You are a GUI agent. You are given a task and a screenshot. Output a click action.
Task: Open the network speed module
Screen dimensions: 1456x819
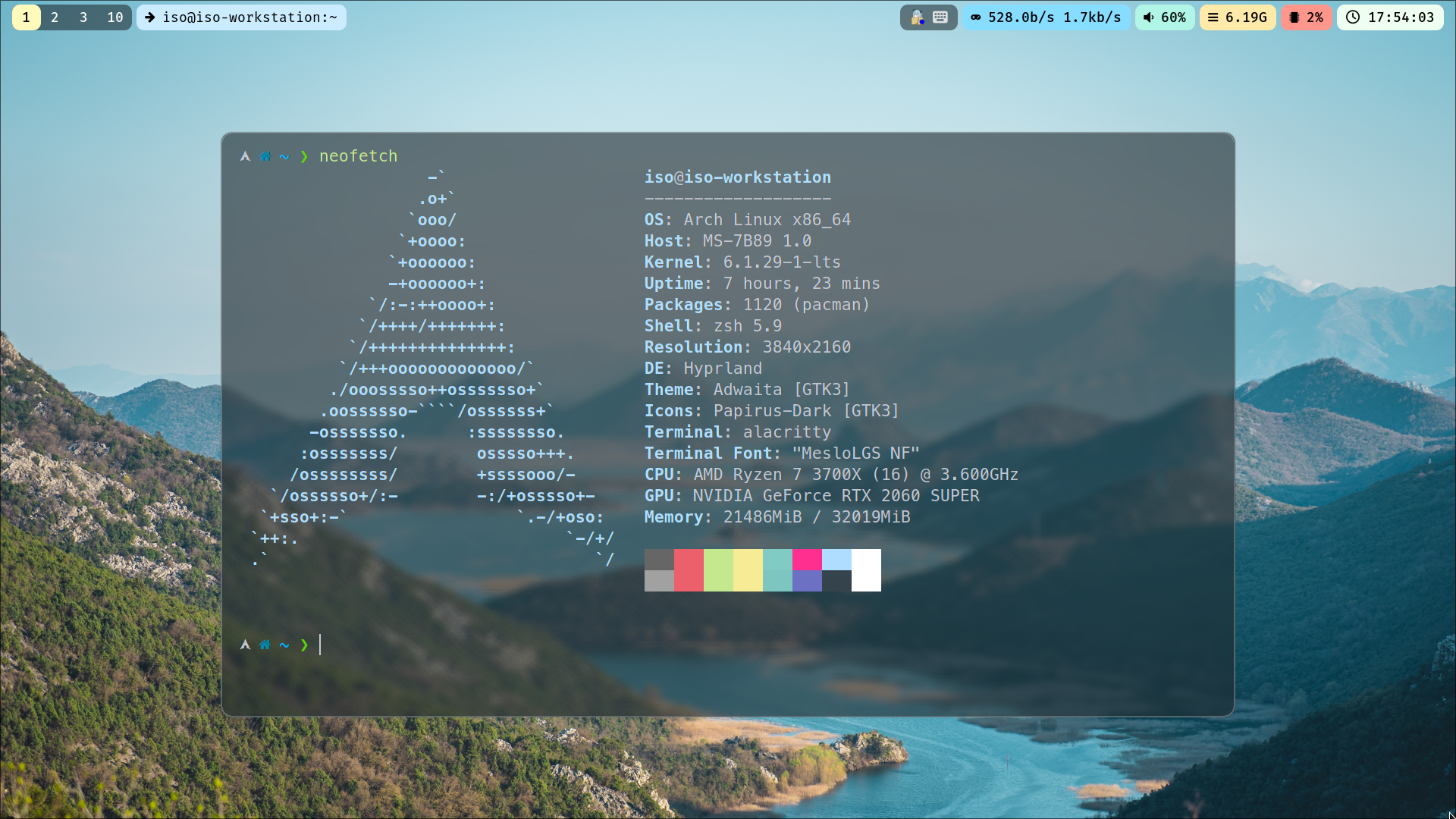point(1046,17)
